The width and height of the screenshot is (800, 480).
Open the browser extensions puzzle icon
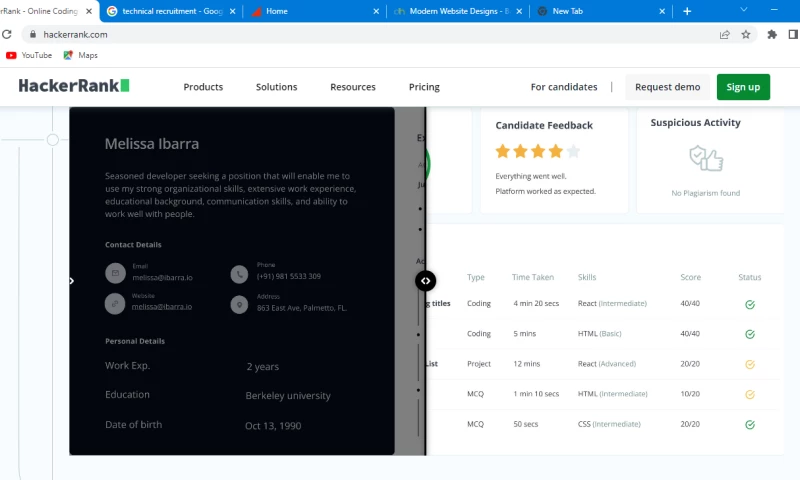pyautogui.click(x=772, y=34)
